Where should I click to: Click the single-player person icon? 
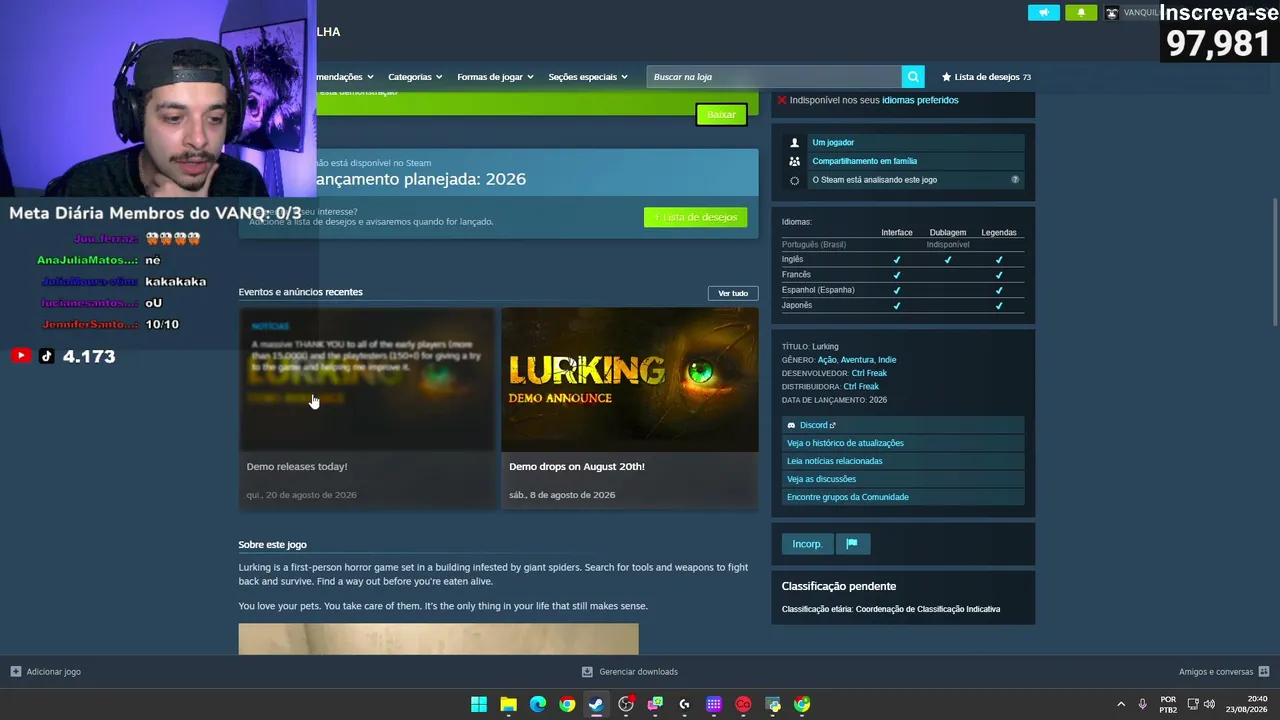point(794,143)
